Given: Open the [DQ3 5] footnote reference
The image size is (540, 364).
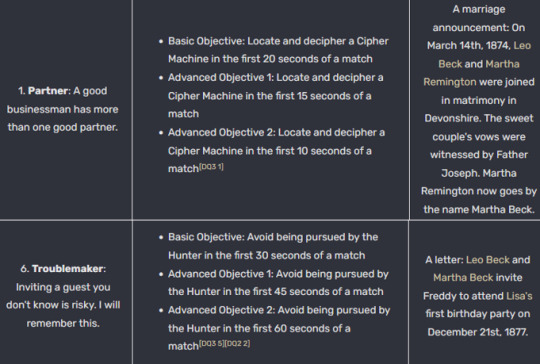Looking at the screenshot, I should click(211, 343).
